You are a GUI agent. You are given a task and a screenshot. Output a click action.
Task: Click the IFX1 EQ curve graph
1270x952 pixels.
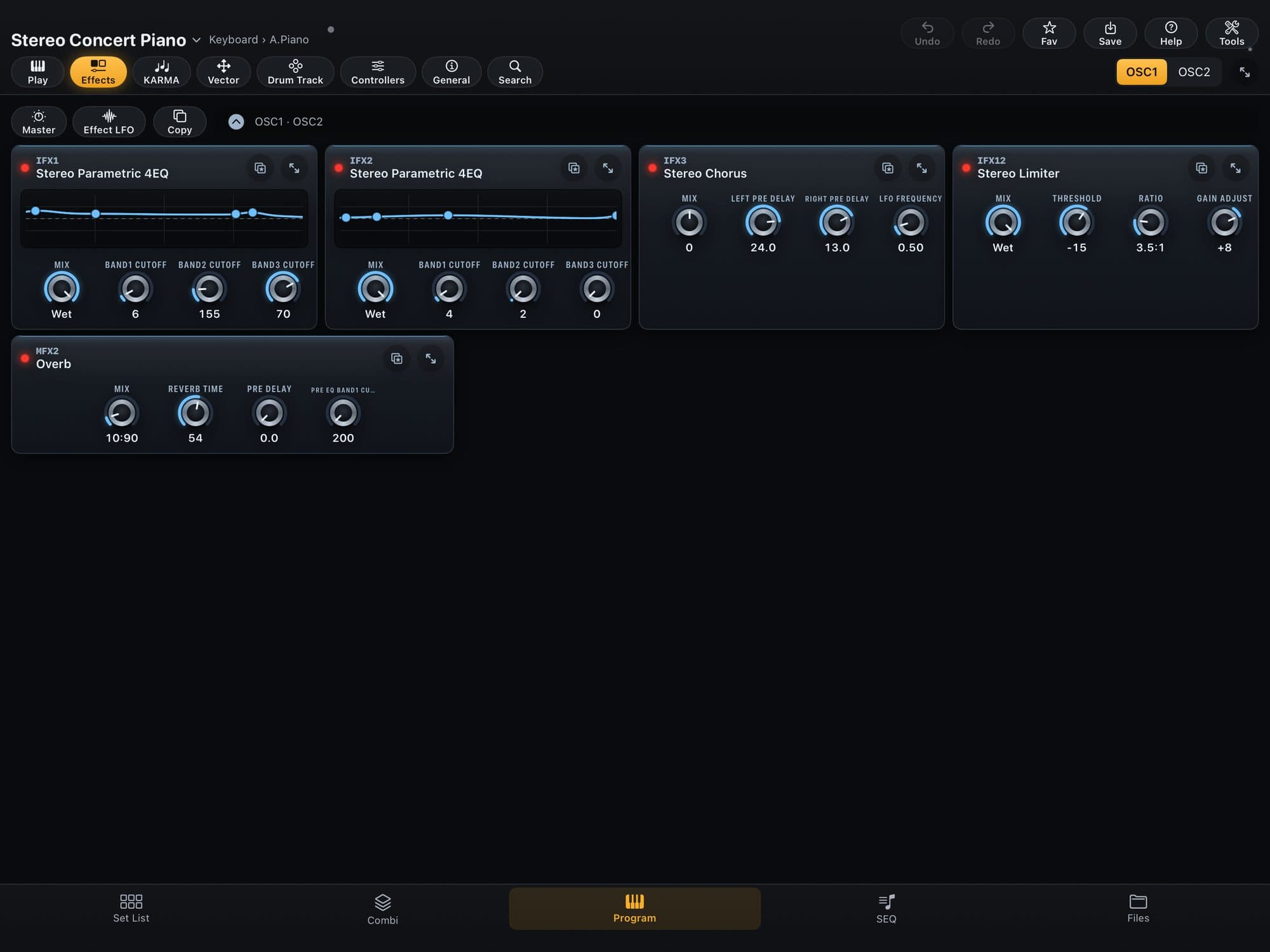[164, 218]
